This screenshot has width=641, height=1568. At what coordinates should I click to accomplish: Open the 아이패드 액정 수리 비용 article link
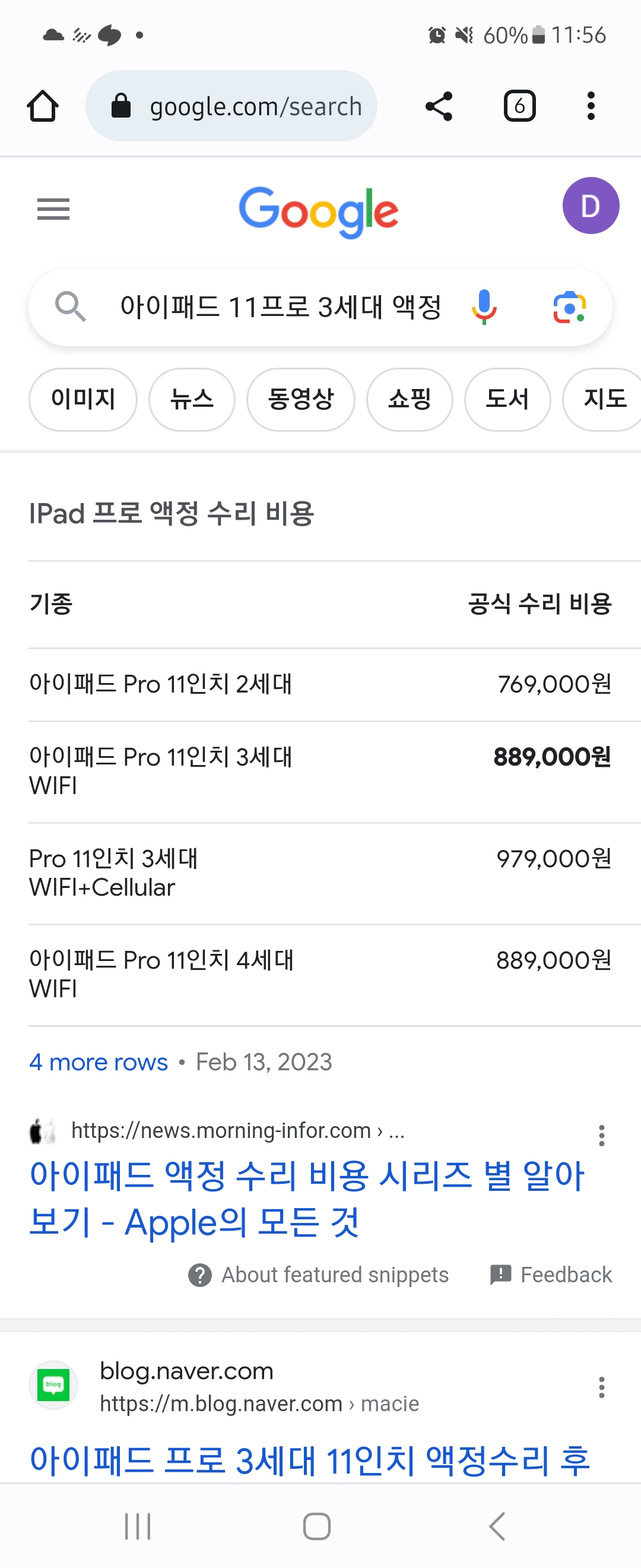[306, 1198]
